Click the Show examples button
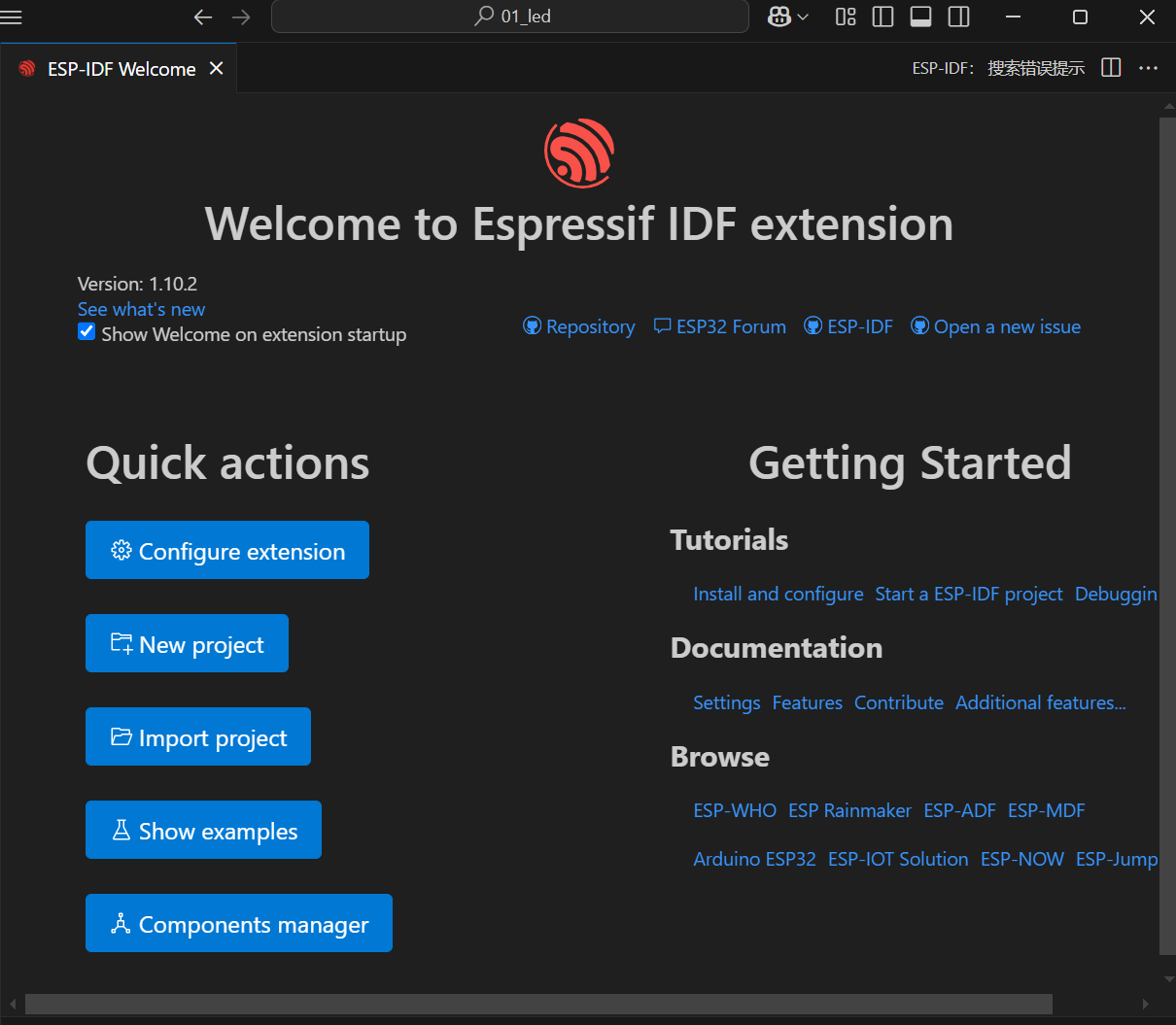The height and width of the screenshot is (1025, 1176). pyautogui.click(x=203, y=830)
